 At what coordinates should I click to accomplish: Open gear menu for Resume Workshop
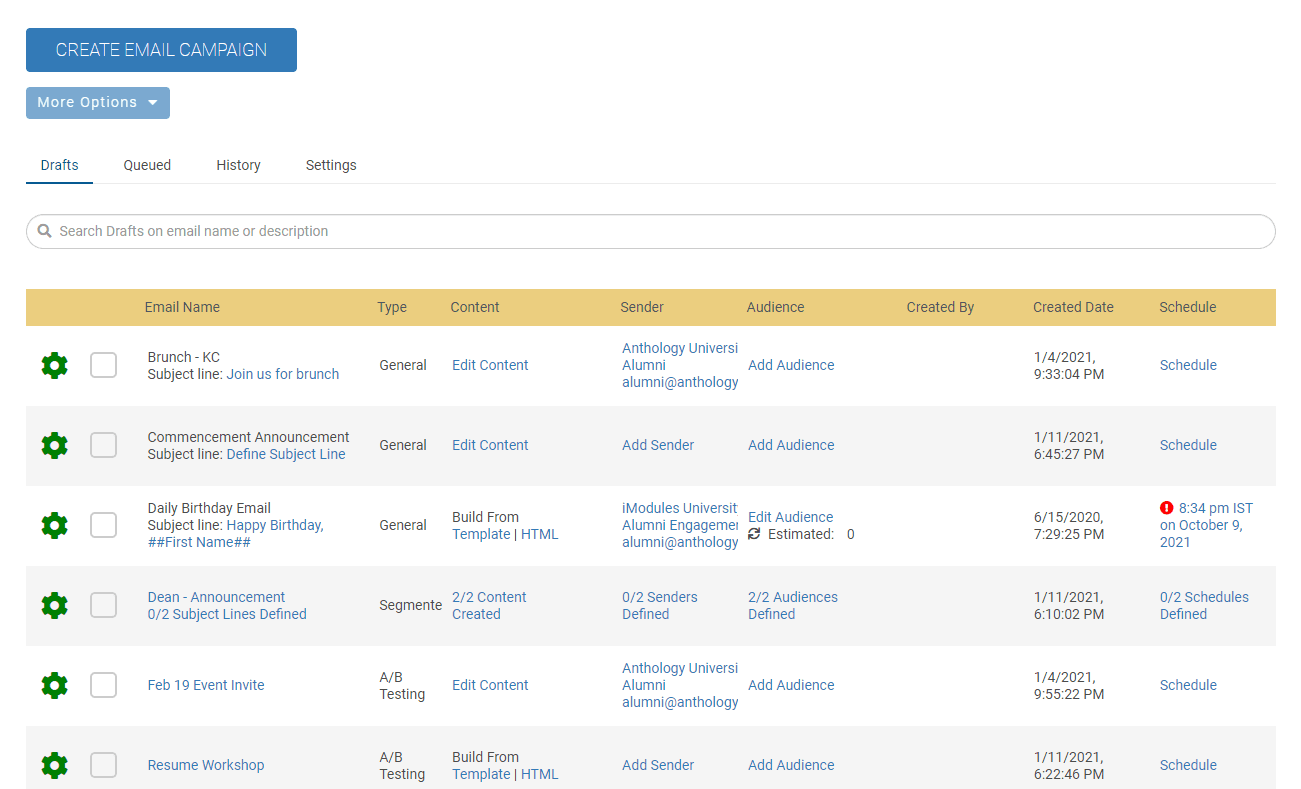click(x=55, y=766)
